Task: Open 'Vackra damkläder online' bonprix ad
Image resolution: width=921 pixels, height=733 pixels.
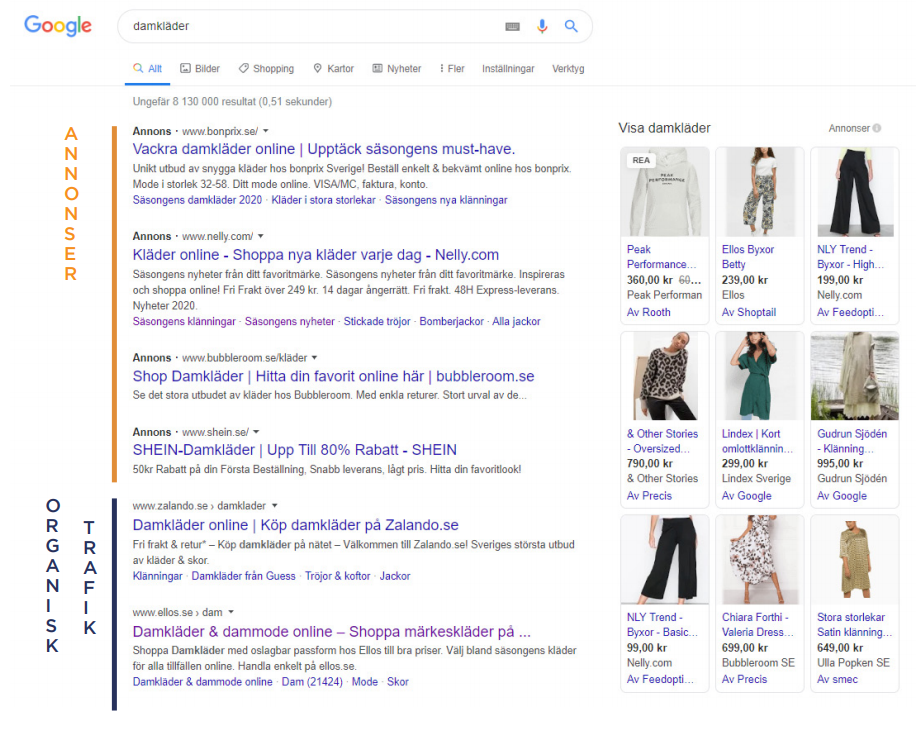Action: [324, 149]
